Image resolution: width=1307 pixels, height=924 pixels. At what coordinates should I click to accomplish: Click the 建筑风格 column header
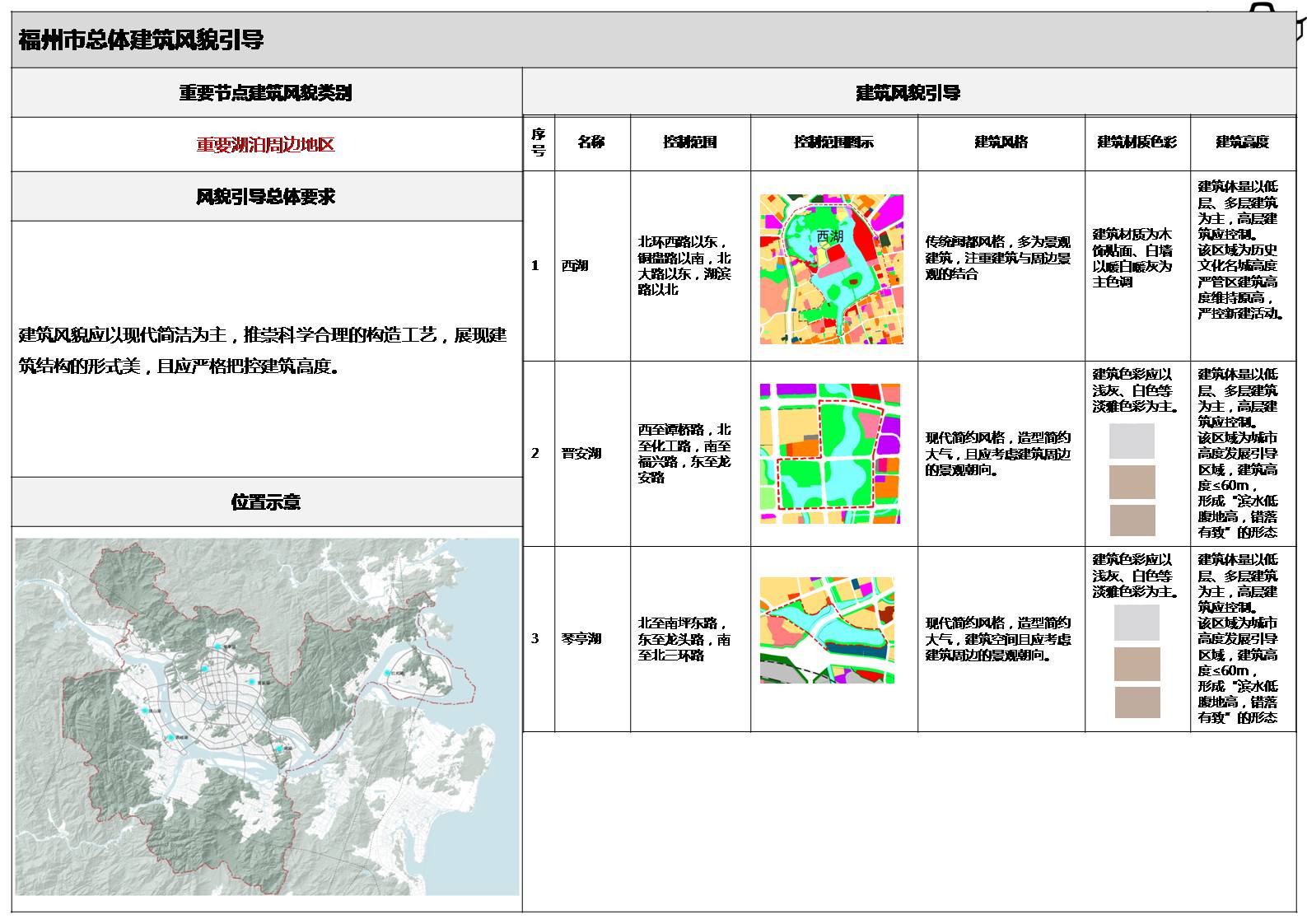(1001, 142)
